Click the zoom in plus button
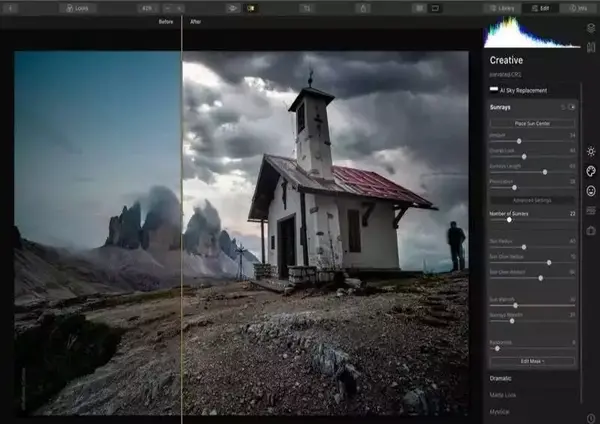Screen dimensions: 600x424 [179, 8]
